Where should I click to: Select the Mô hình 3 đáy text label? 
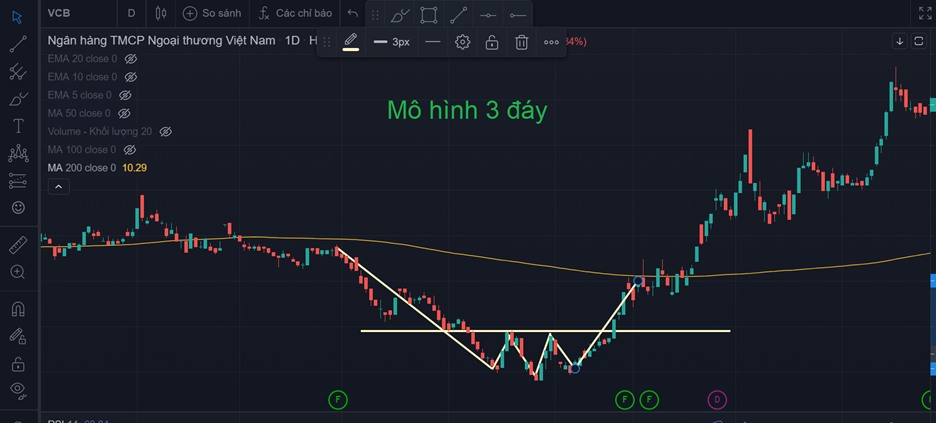pos(467,111)
